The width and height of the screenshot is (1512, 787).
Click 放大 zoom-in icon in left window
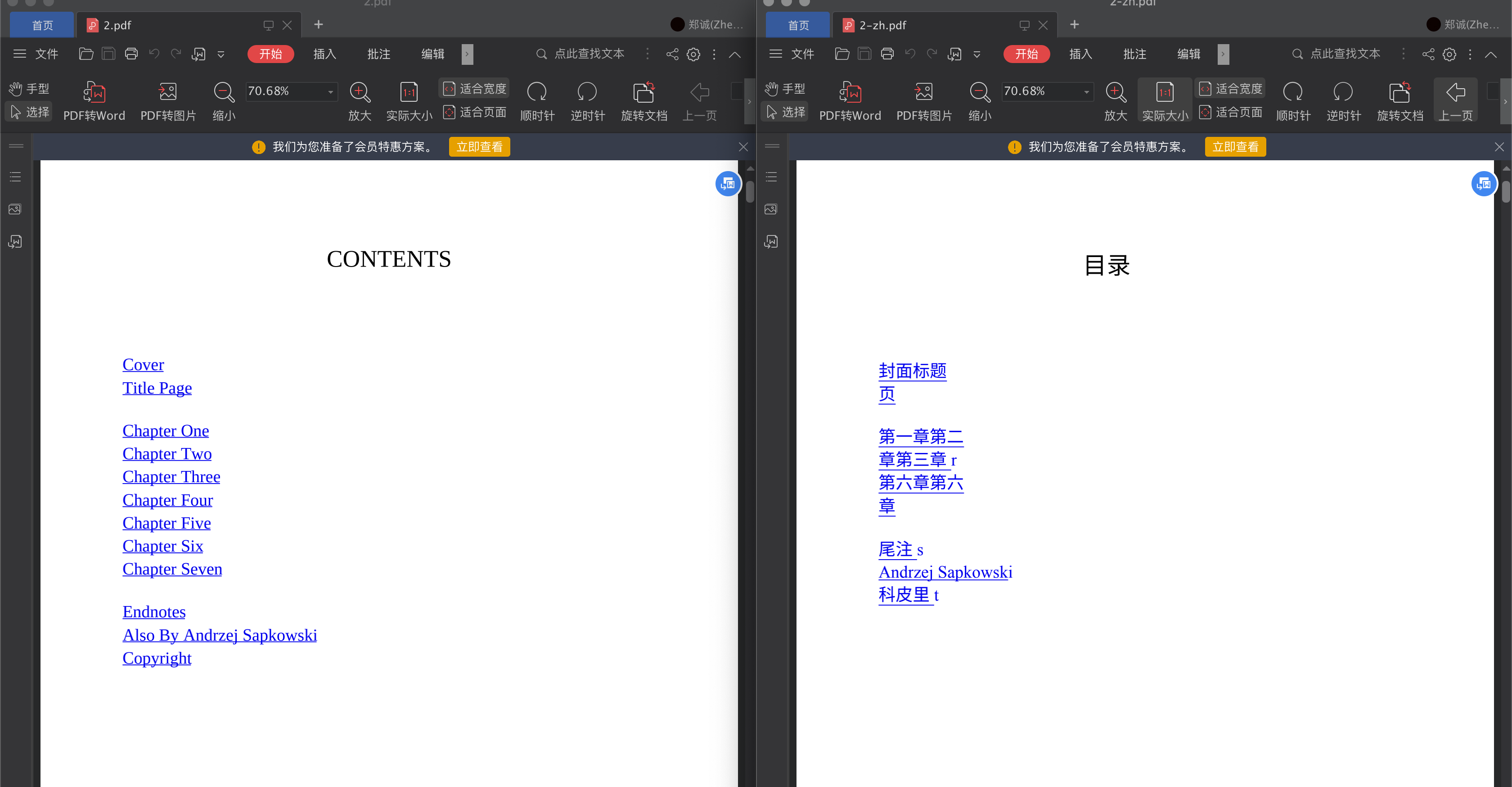(x=359, y=92)
